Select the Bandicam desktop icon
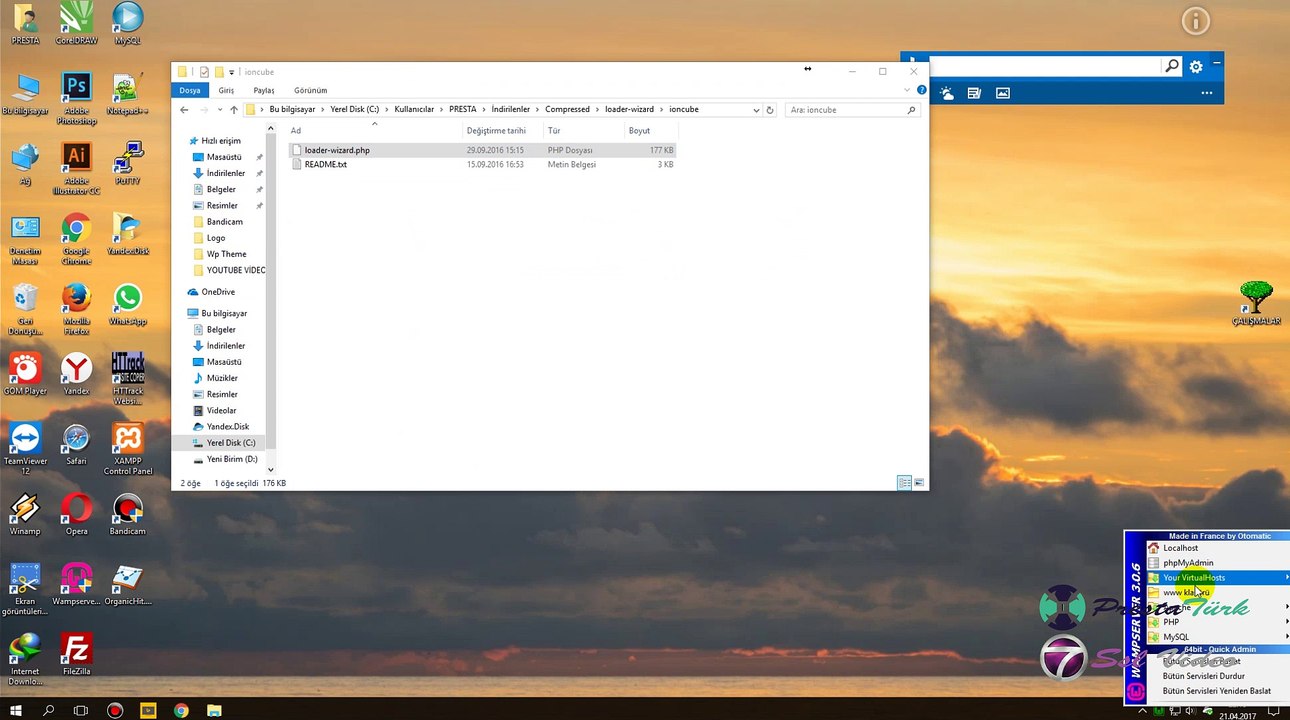This screenshot has height=720, width=1290. click(x=127, y=515)
